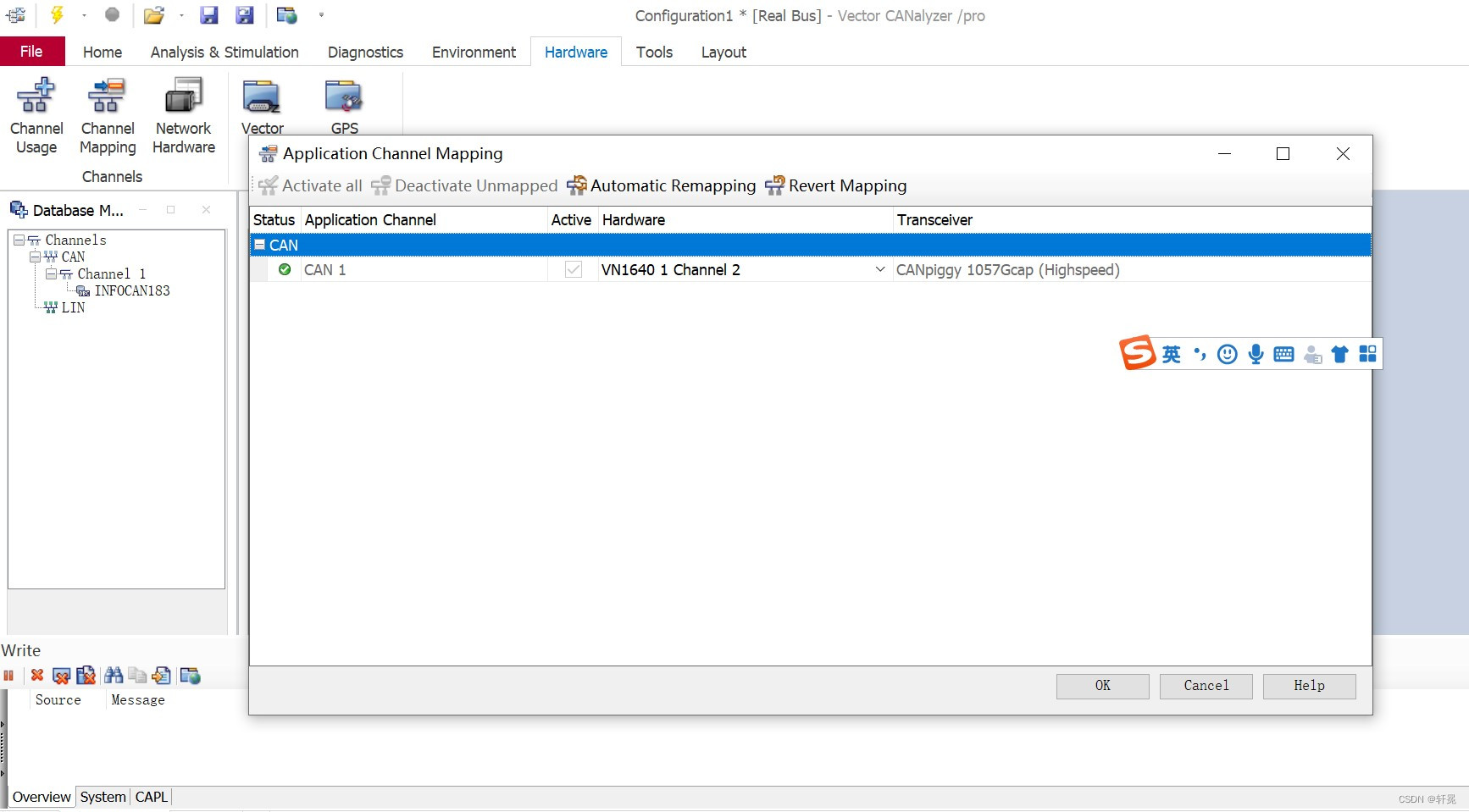Image resolution: width=1469 pixels, height=812 pixels.
Task: Click the gray stop measurement circle
Action: click(x=112, y=14)
